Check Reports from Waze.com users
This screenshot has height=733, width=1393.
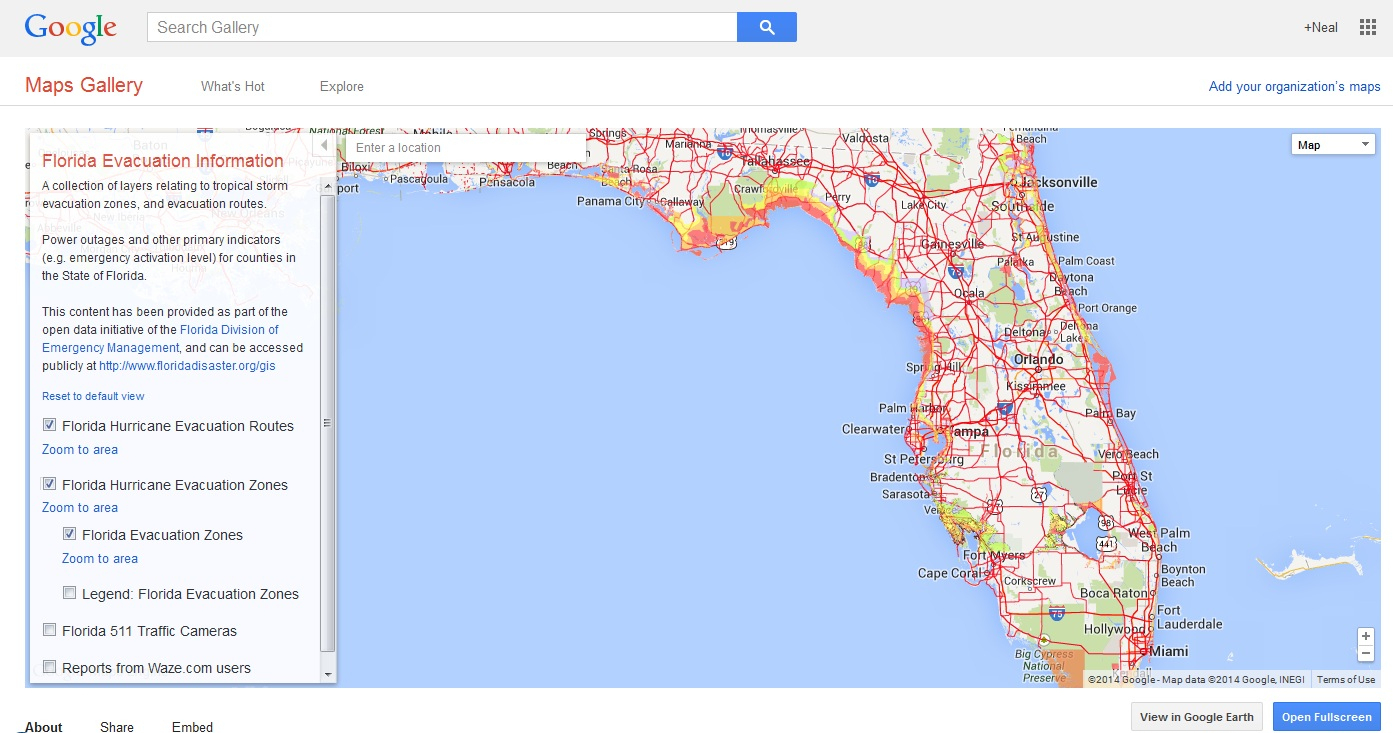tap(50, 667)
